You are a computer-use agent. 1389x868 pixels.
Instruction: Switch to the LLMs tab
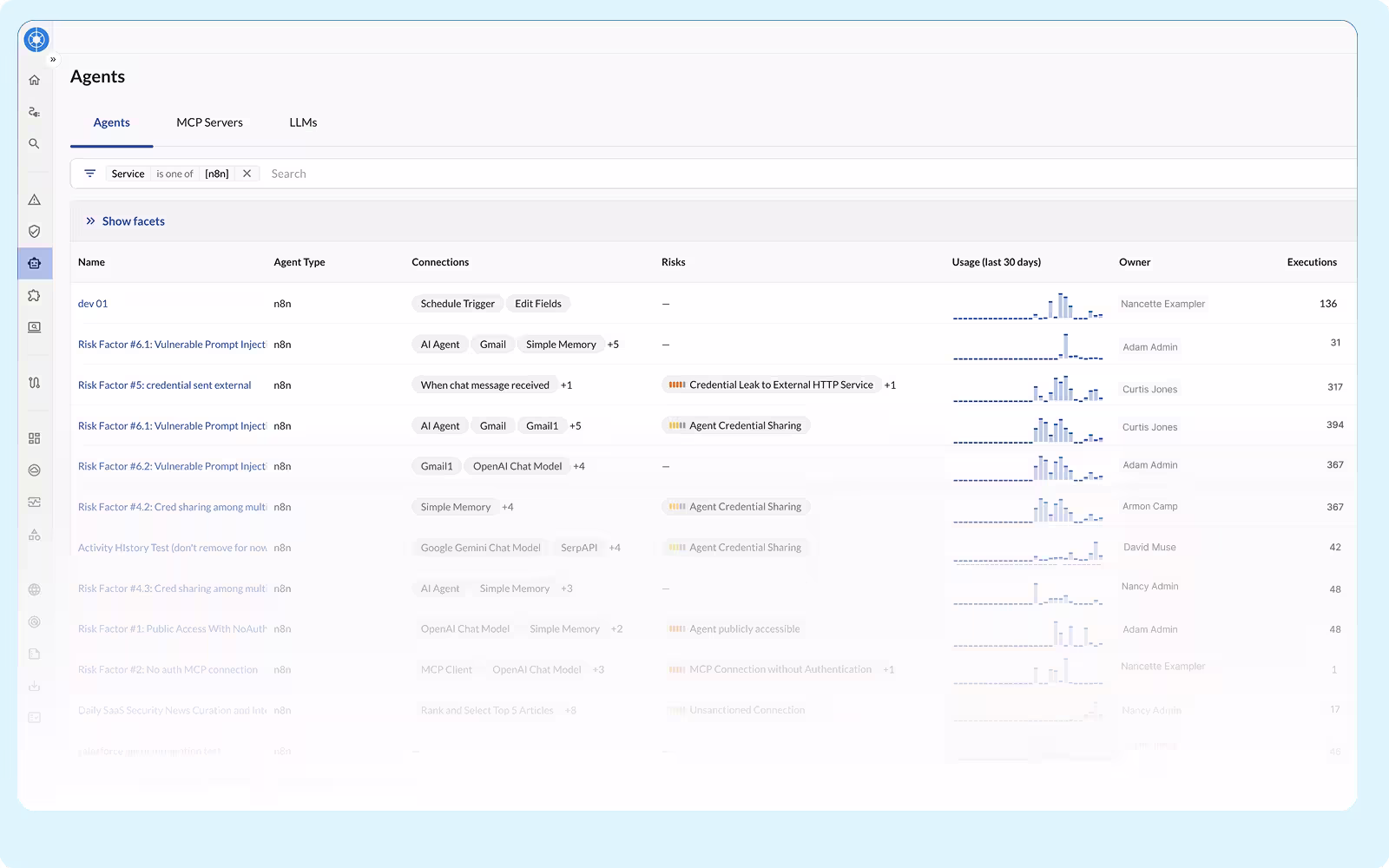point(303,122)
